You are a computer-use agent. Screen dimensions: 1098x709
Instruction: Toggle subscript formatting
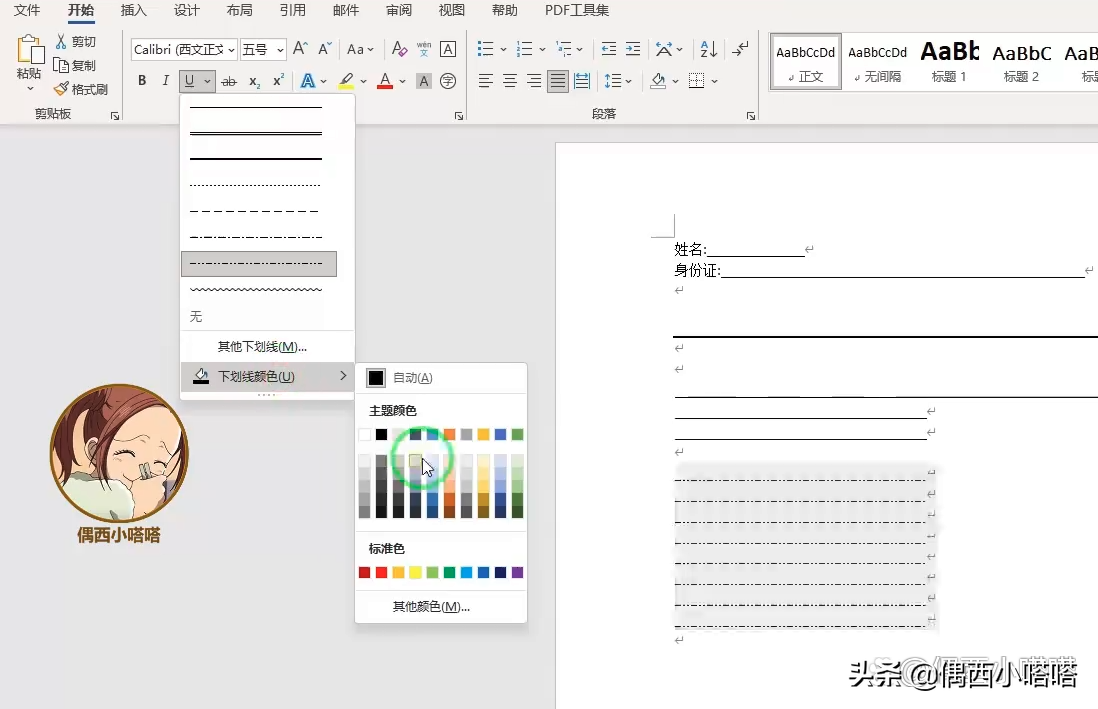pos(255,81)
